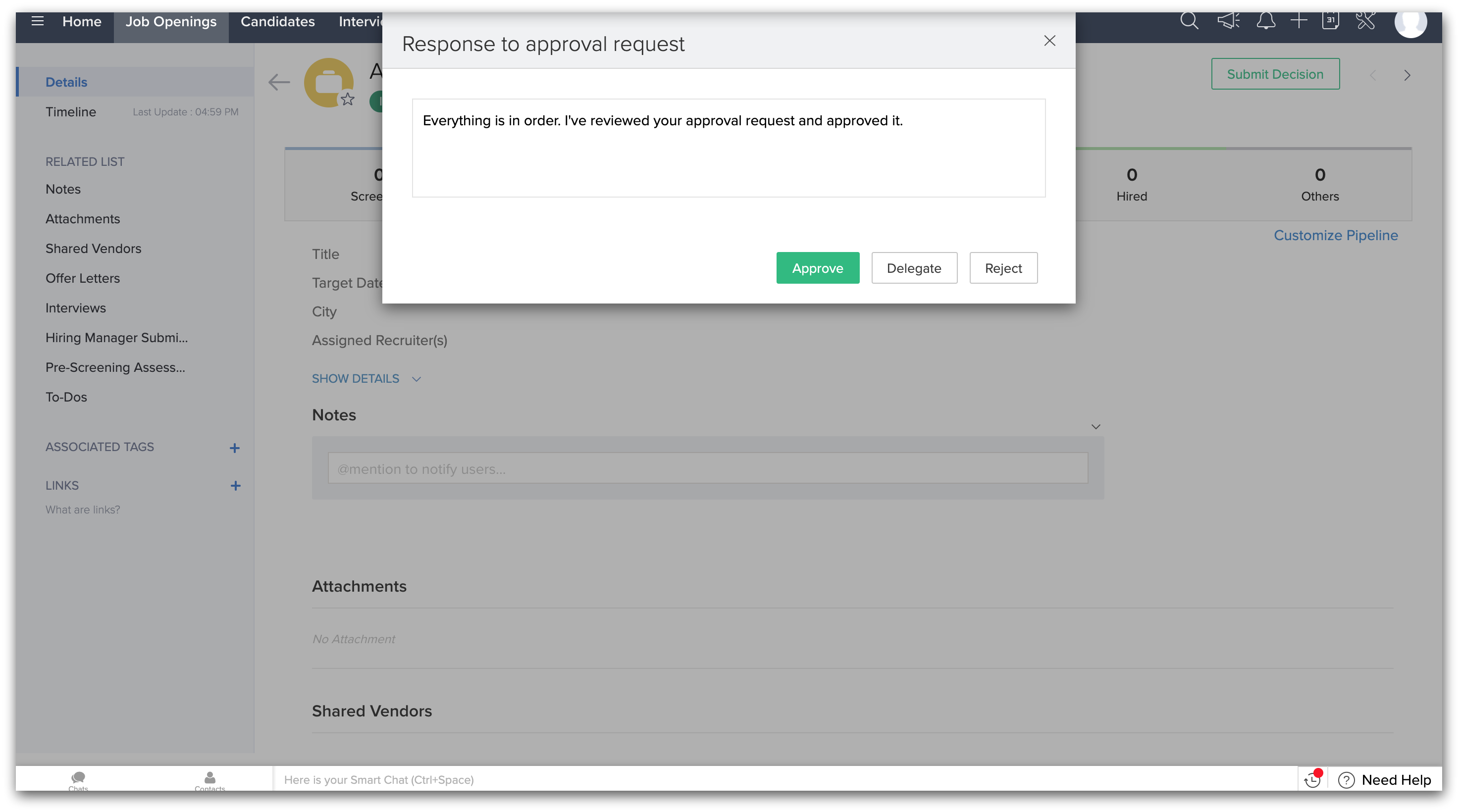Image resolution: width=1460 pixels, height=812 pixels.
Task: Collapse the Notes section chevron
Action: point(1095,427)
